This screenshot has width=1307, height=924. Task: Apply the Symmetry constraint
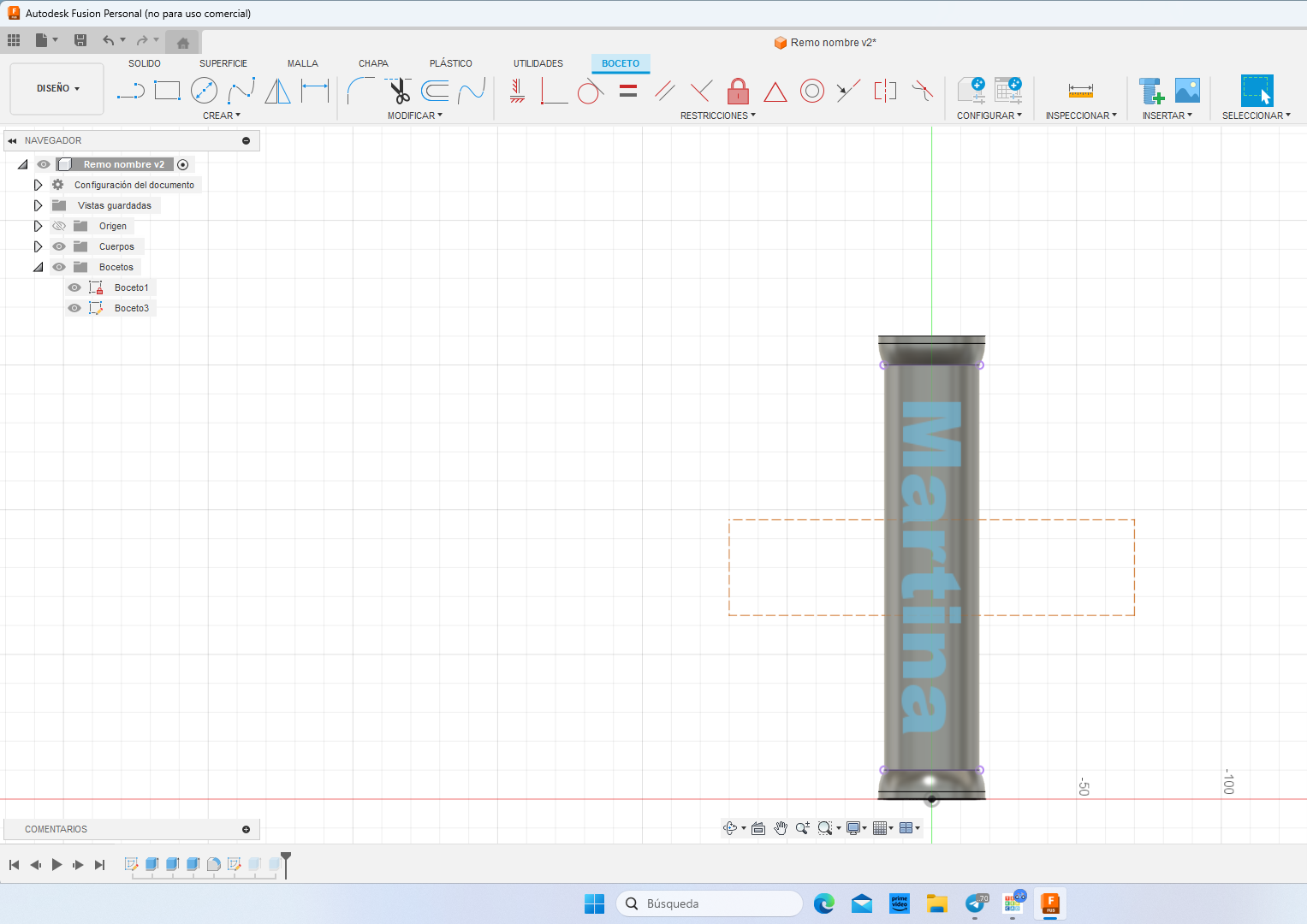(x=885, y=91)
